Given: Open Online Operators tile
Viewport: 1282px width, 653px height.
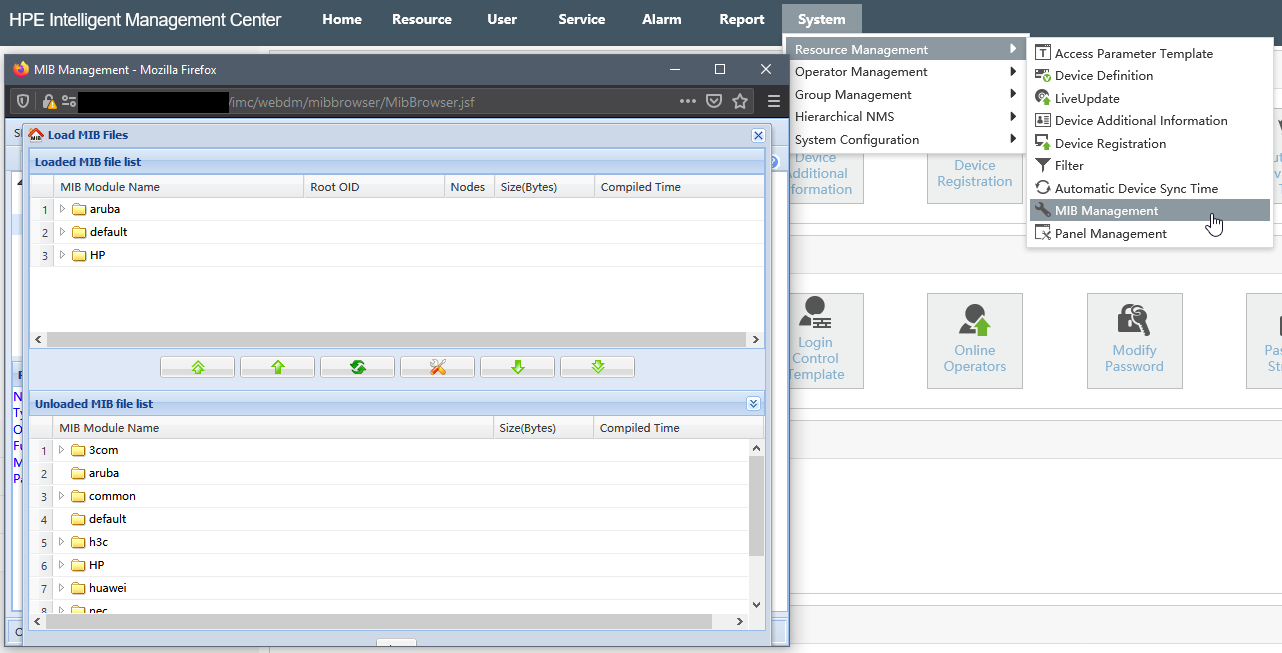Looking at the screenshot, I should (x=975, y=341).
